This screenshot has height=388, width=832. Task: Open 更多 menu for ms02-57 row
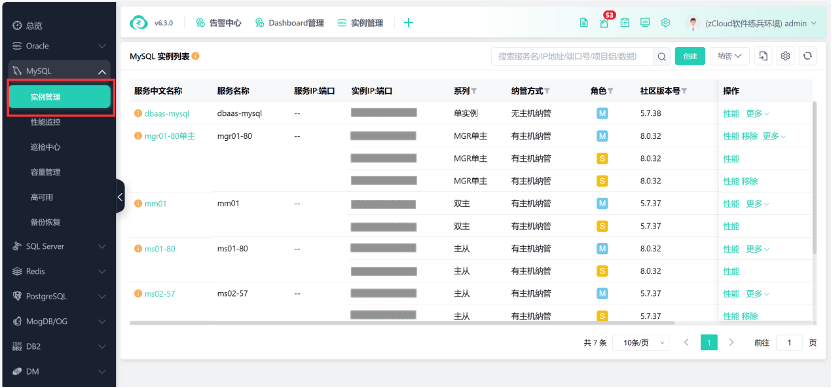point(758,294)
